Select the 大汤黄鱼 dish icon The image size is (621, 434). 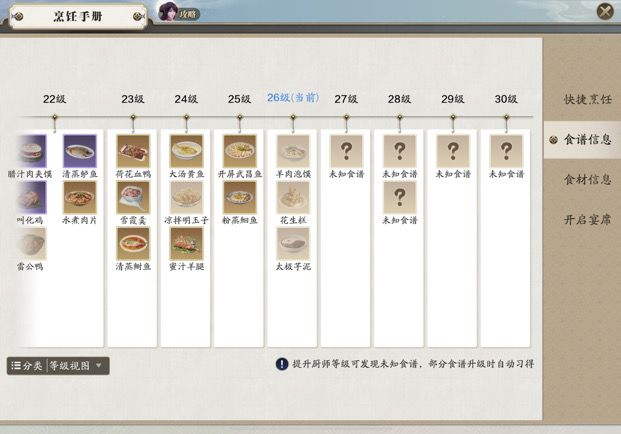(x=187, y=151)
